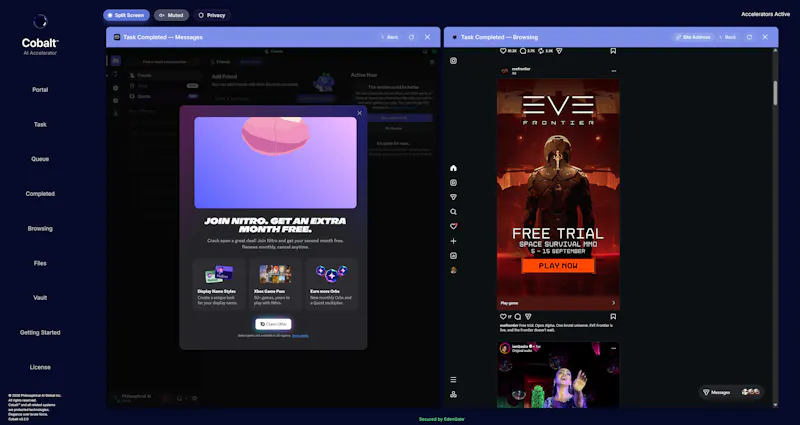
Task: Open Task in the Cobalt sidebar
Action: [x=40, y=124]
